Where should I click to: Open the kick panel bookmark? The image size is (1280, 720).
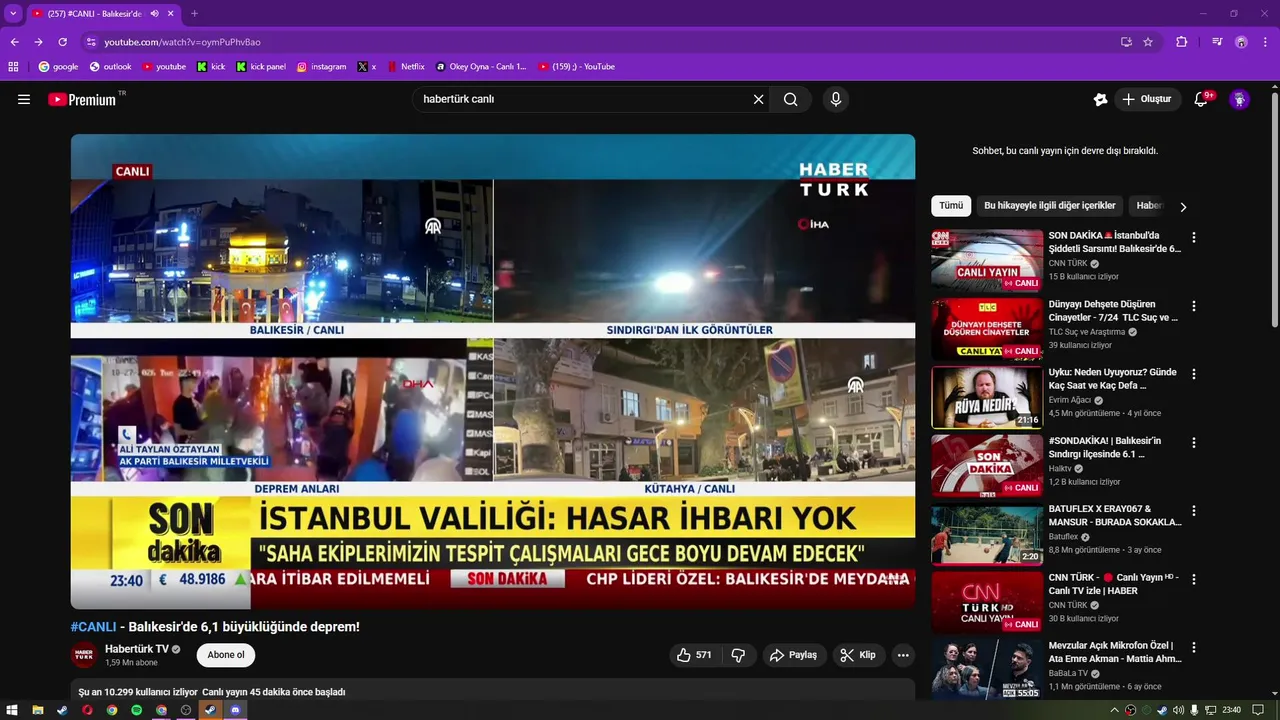point(261,67)
